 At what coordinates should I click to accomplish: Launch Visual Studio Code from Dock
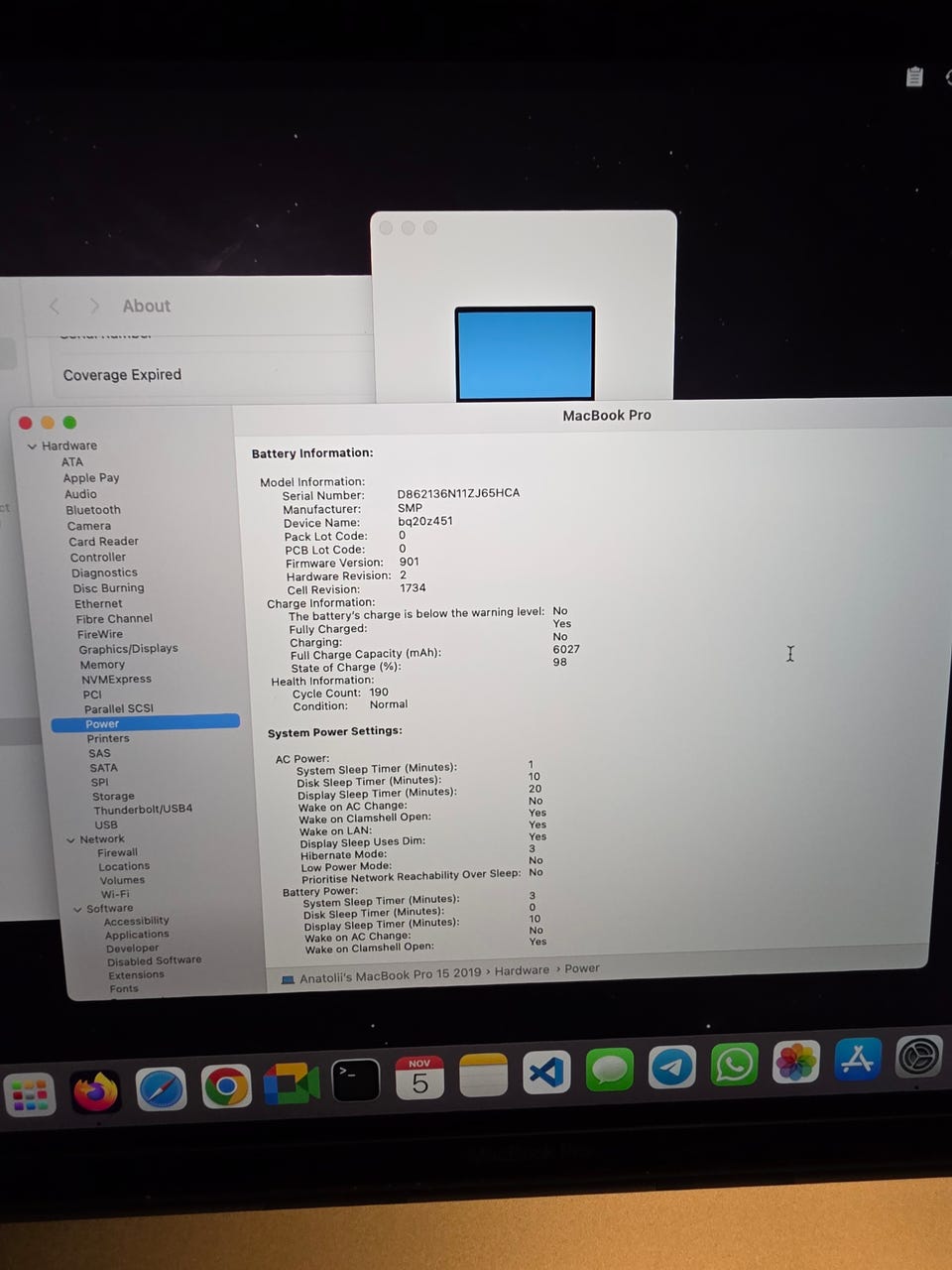click(546, 1072)
